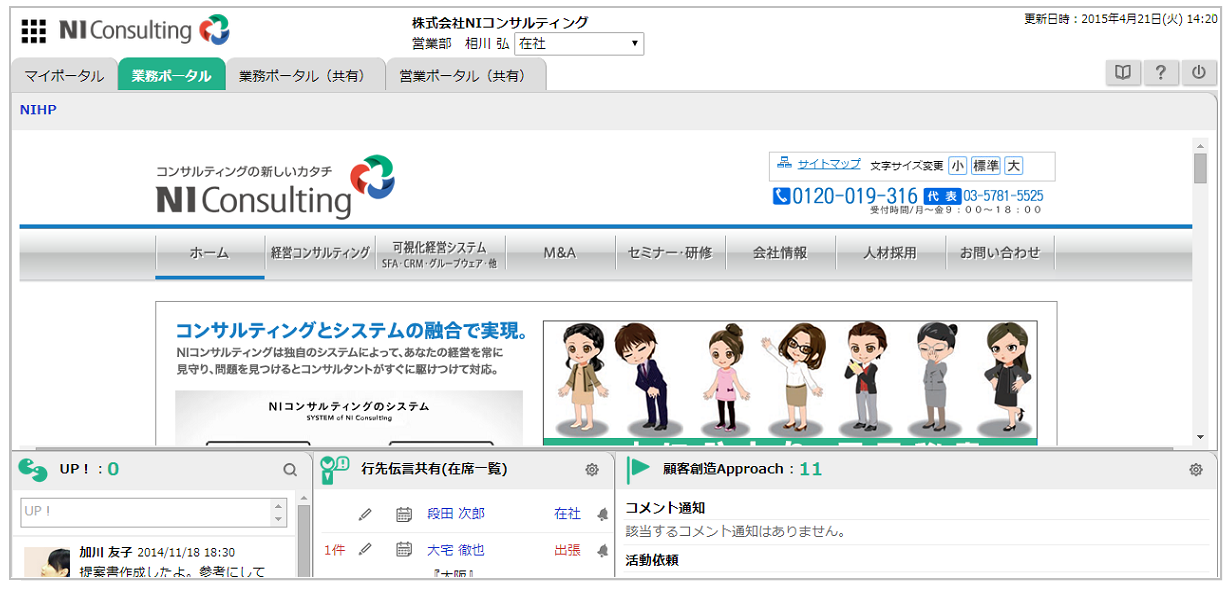
Task: Click the 活動依頼 heading
Action: point(652,560)
